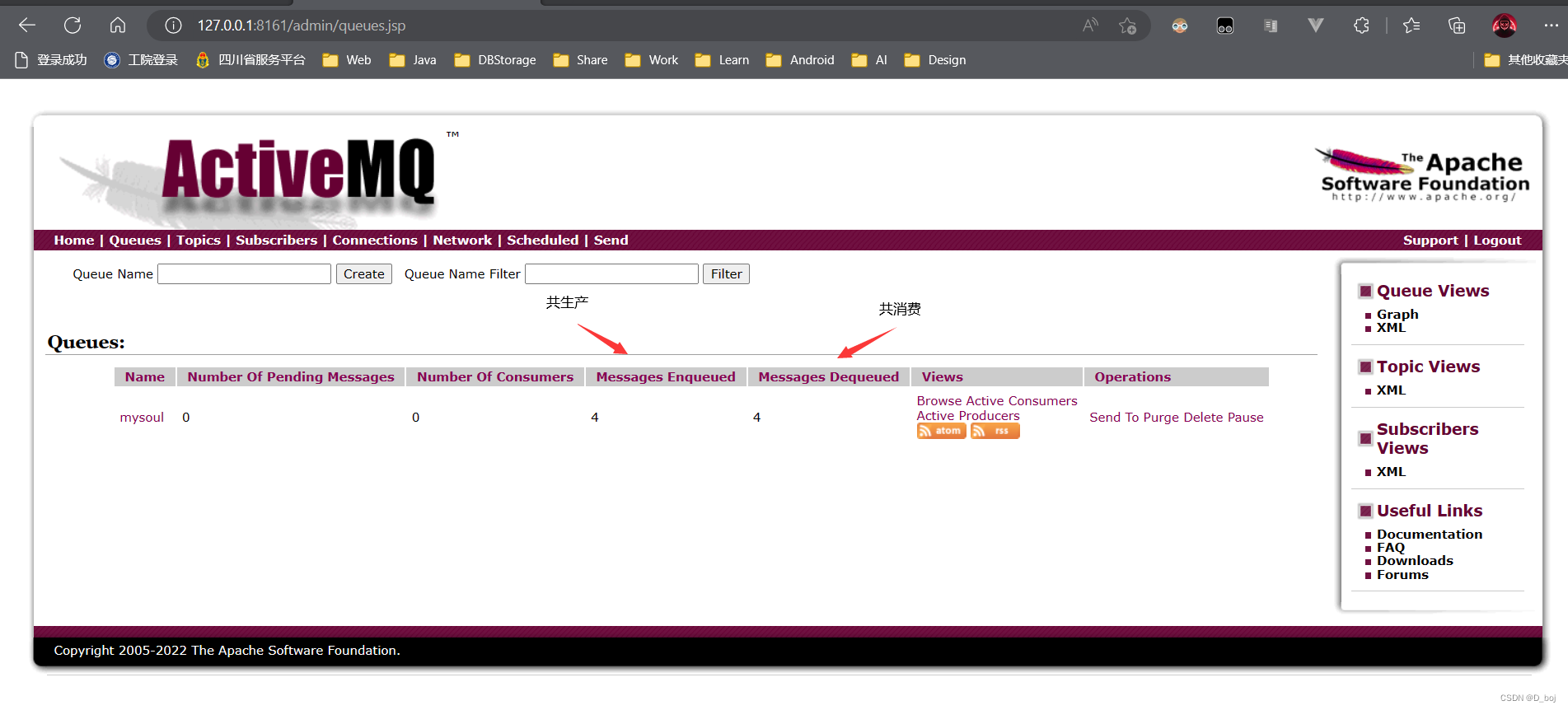Reload the page with the refresh icon
1568x710 pixels.
(73, 26)
